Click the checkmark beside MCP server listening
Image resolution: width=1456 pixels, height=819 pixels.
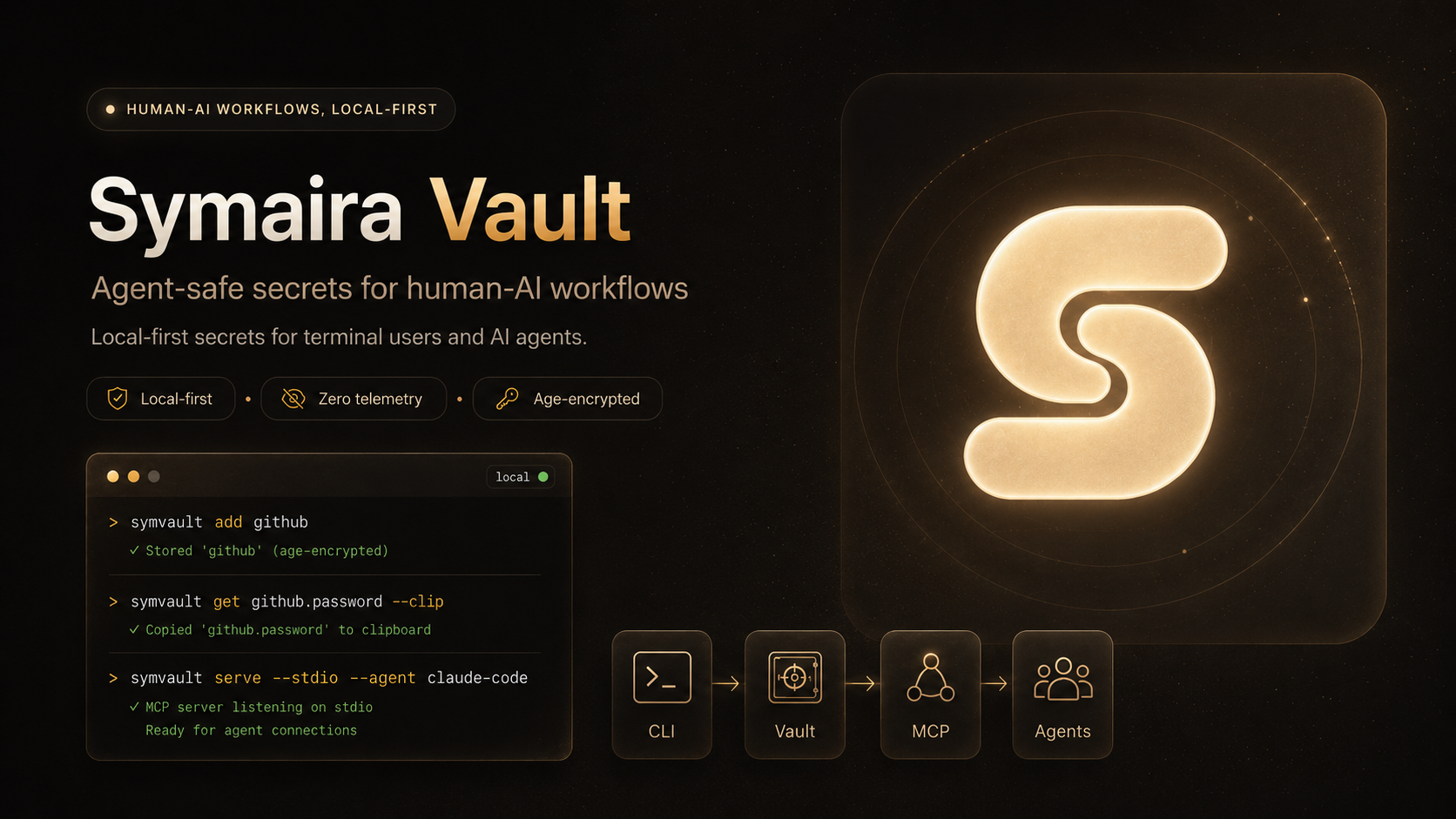point(134,707)
